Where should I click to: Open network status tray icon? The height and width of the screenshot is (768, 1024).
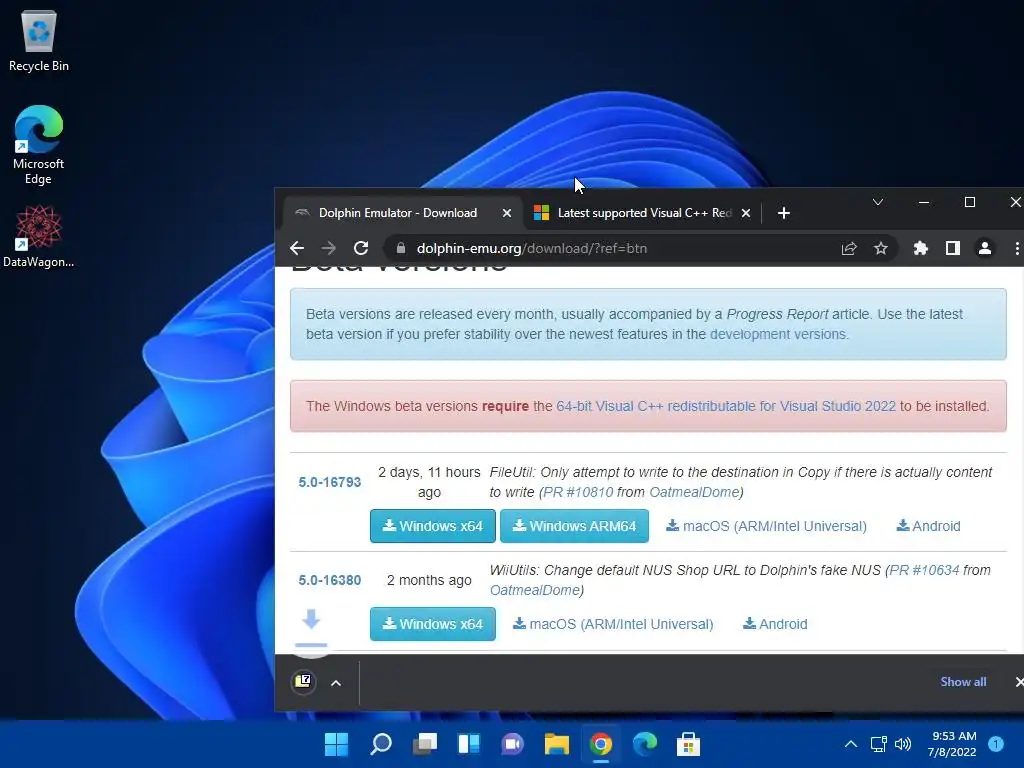(x=878, y=744)
